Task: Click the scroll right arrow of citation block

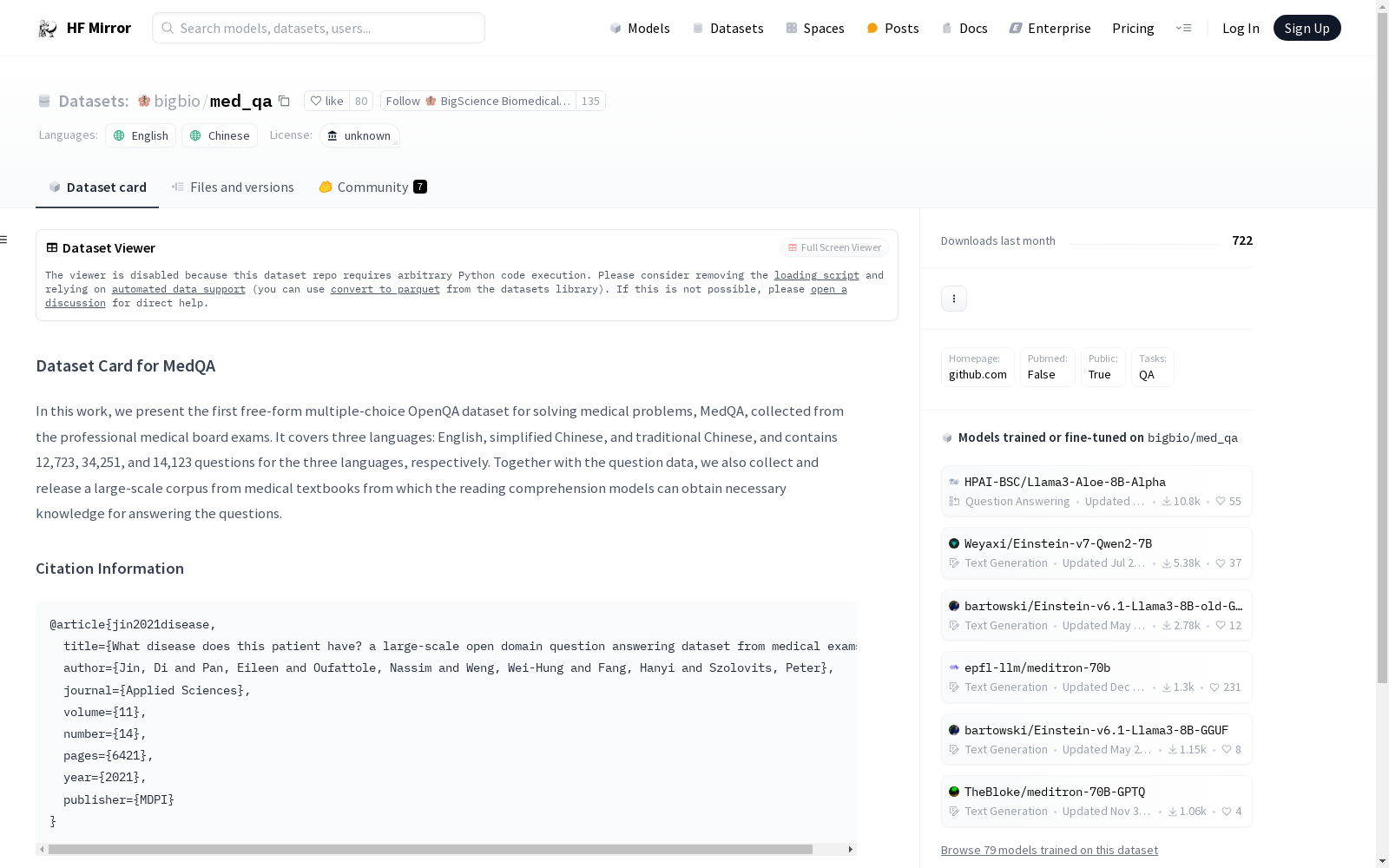Action: point(851,849)
